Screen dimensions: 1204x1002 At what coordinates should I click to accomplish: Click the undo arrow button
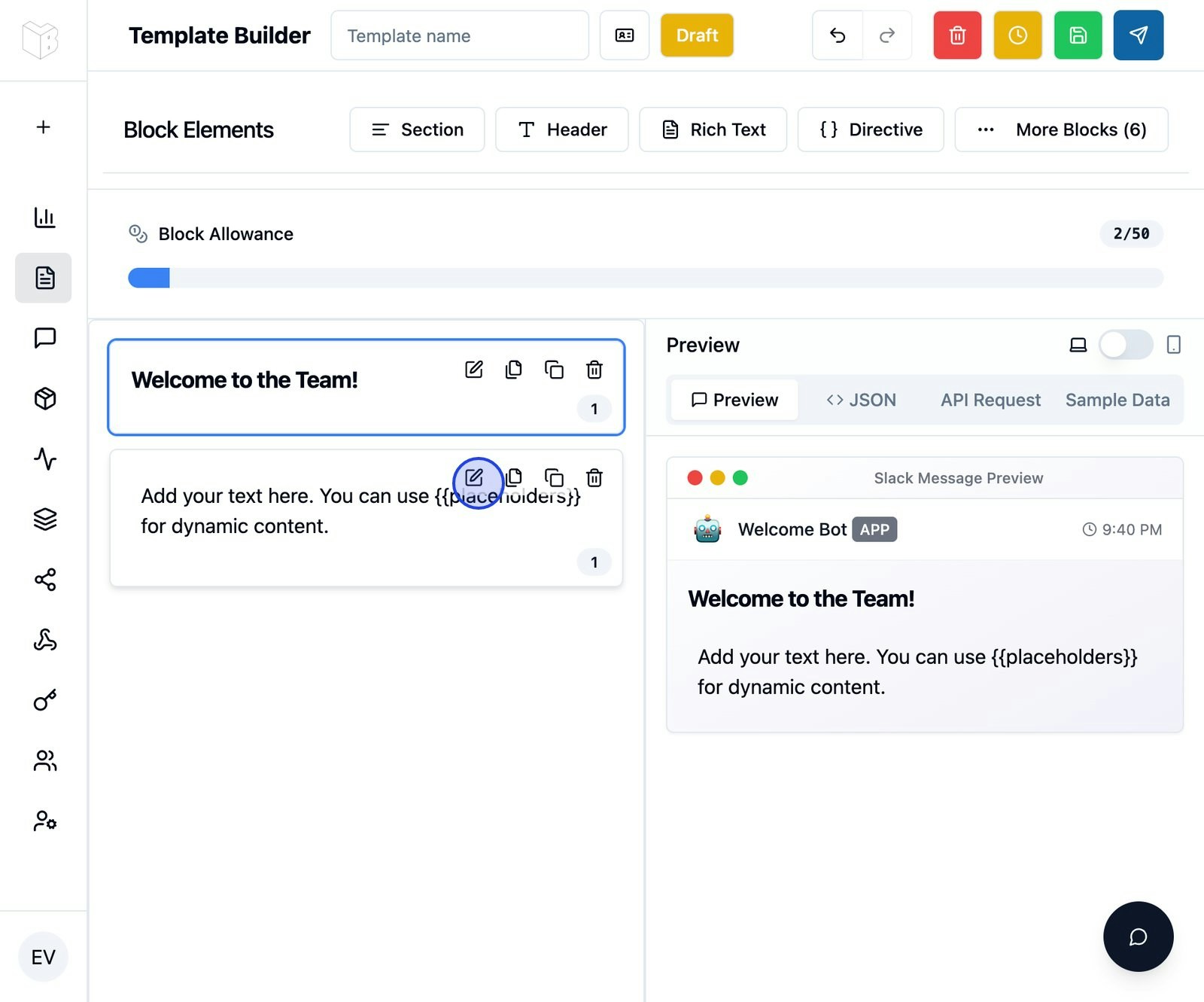pyautogui.click(x=838, y=35)
